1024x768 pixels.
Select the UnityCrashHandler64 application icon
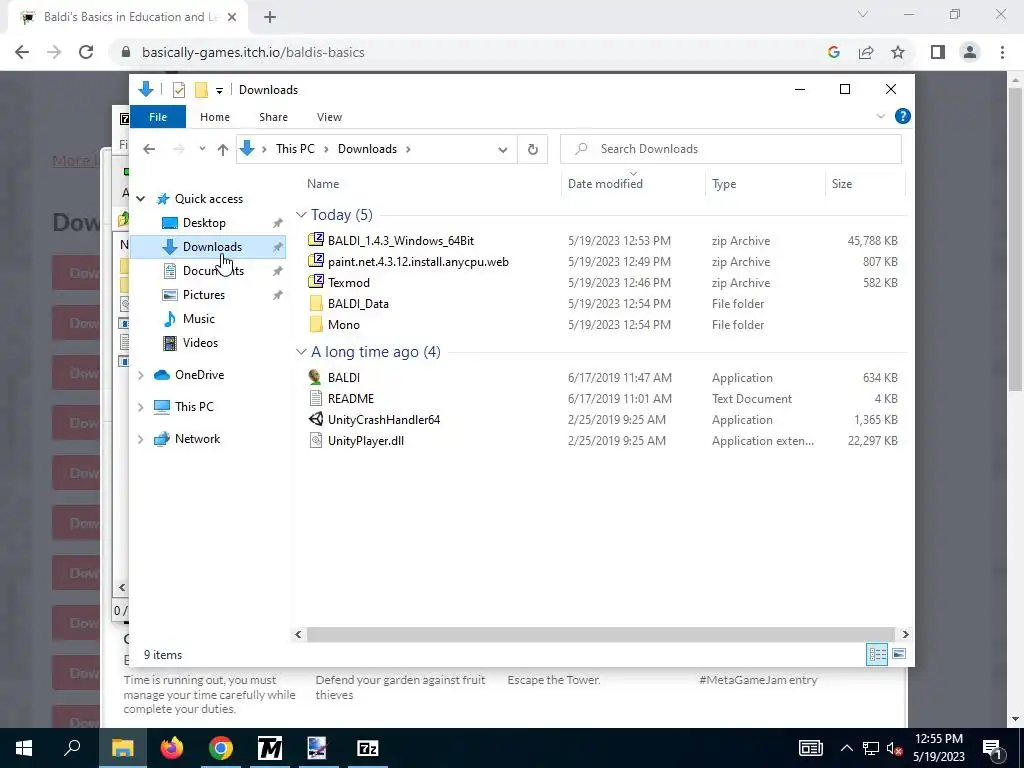[315, 419]
